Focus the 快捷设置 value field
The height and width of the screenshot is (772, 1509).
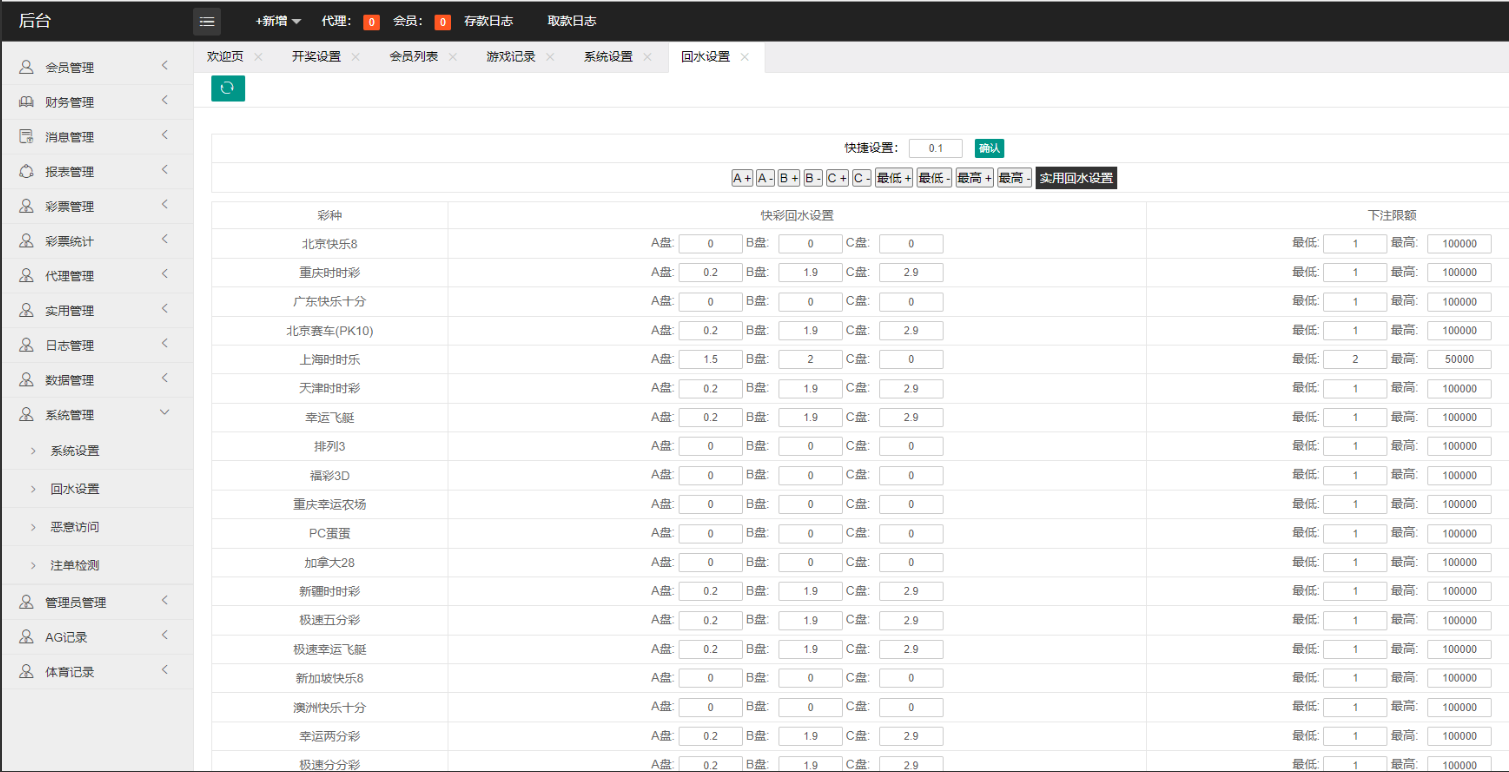(x=936, y=148)
